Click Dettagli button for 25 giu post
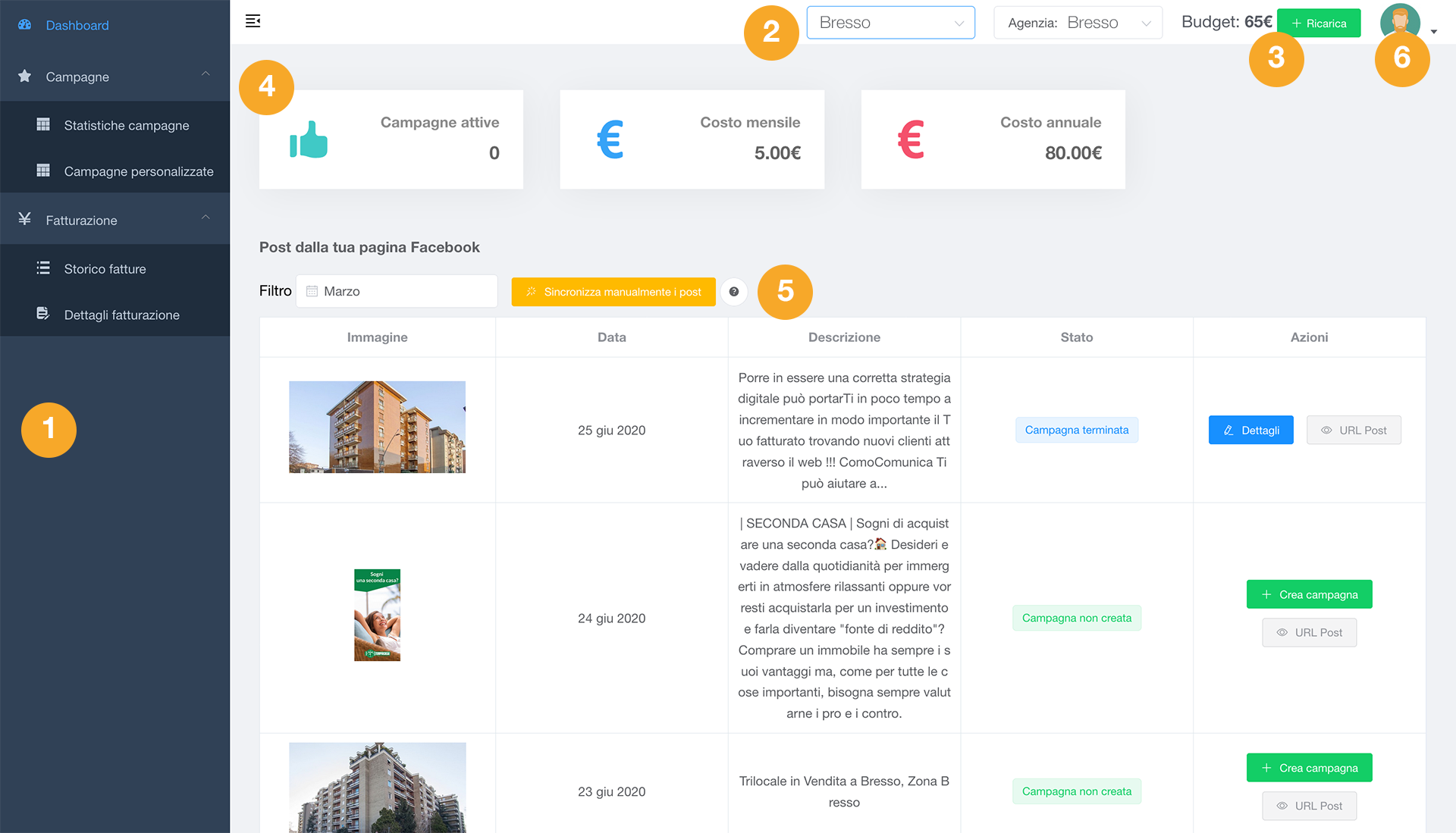Viewport: 1456px width, 833px height. coord(1250,430)
